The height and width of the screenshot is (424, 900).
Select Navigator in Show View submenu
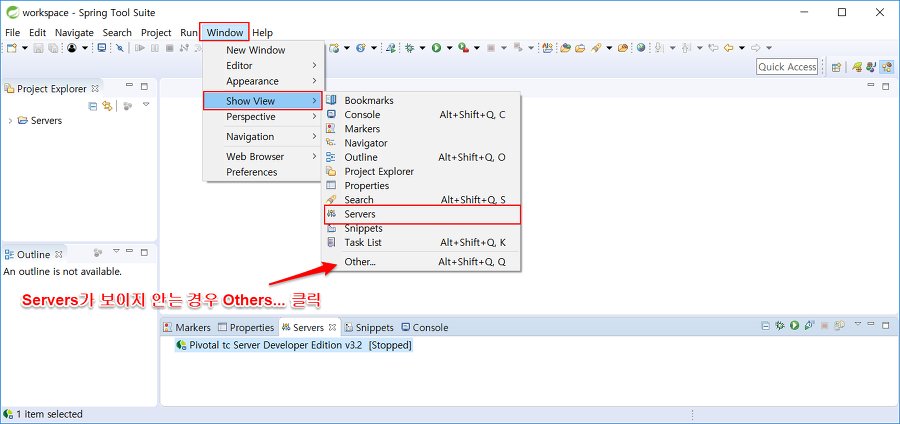[x=422, y=143]
